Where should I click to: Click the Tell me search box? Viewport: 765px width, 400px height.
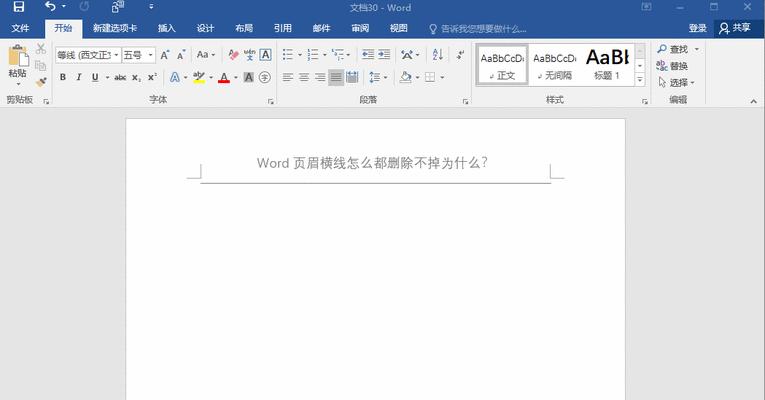coord(478,29)
